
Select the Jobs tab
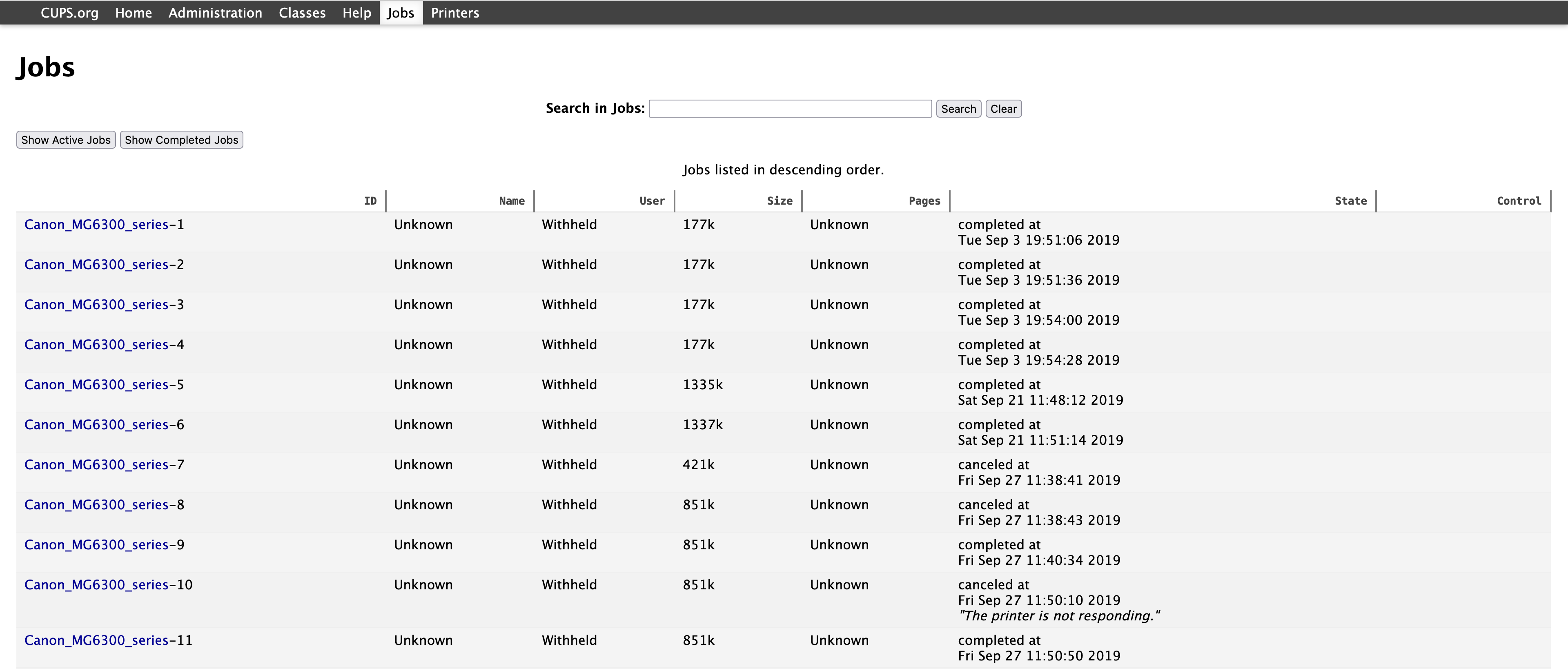pyautogui.click(x=400, y=12)
